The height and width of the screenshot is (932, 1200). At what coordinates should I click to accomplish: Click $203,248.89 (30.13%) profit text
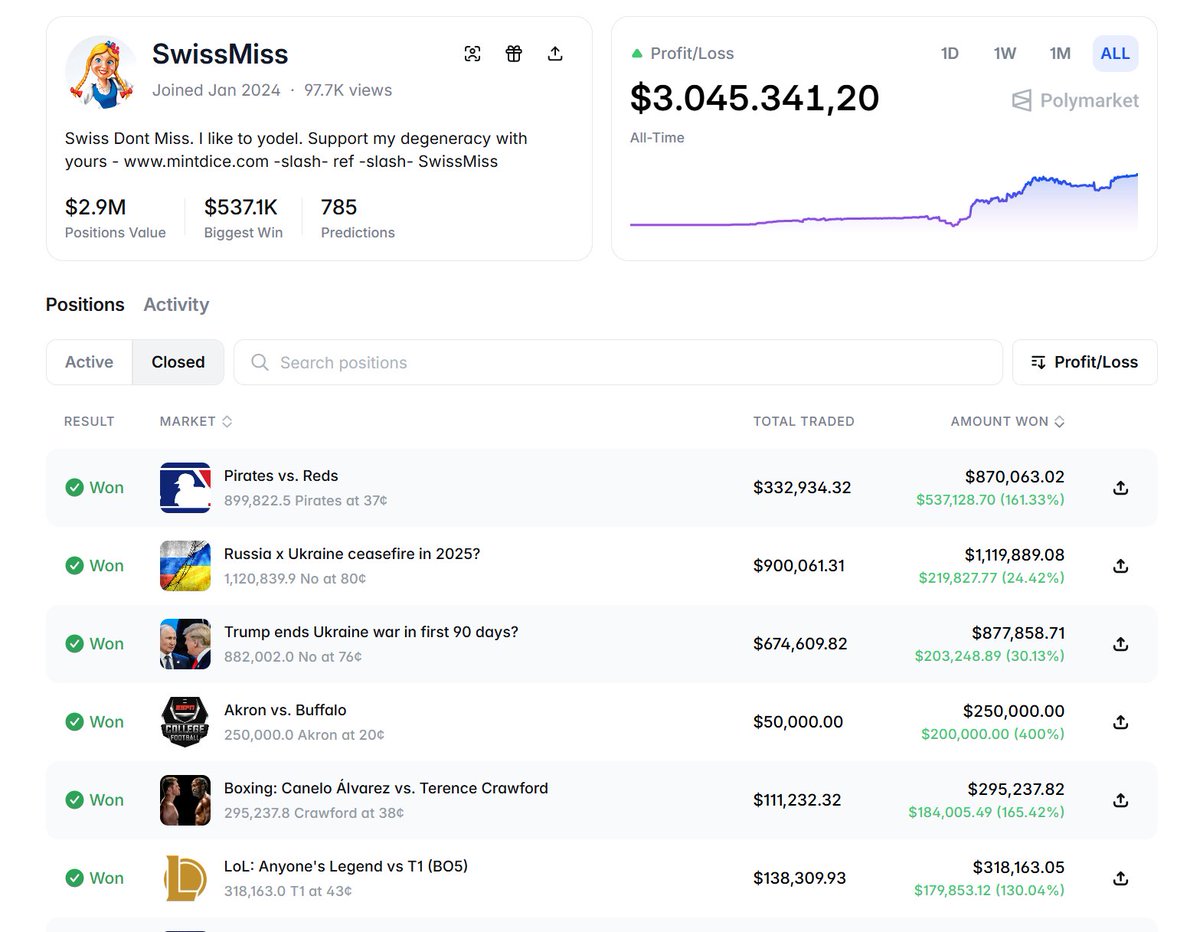(990, 656)
